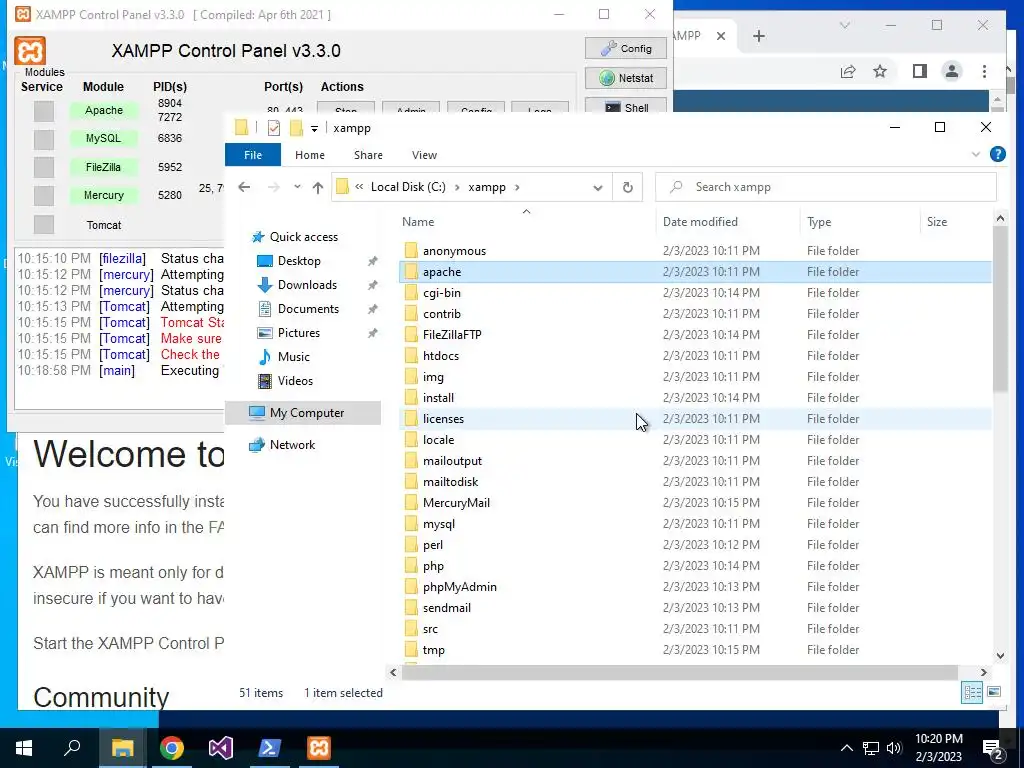Image resolution: width=1024 pixels, height=768 pixels.
Task: Select the htdocs folder icon
Action: click(411, 356)
